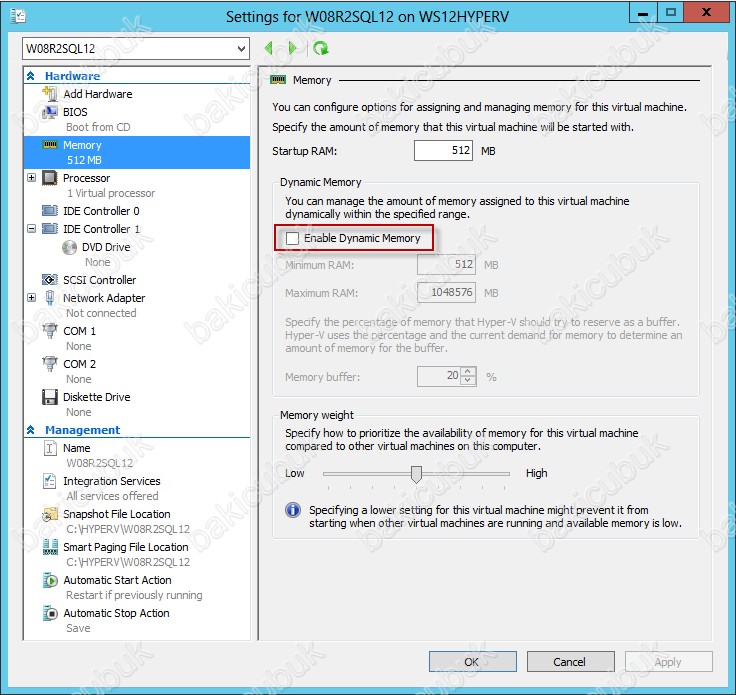Screen dimensions: 736x695
Task: Click the Memory header icon in right pane
Action: point(278,80)
